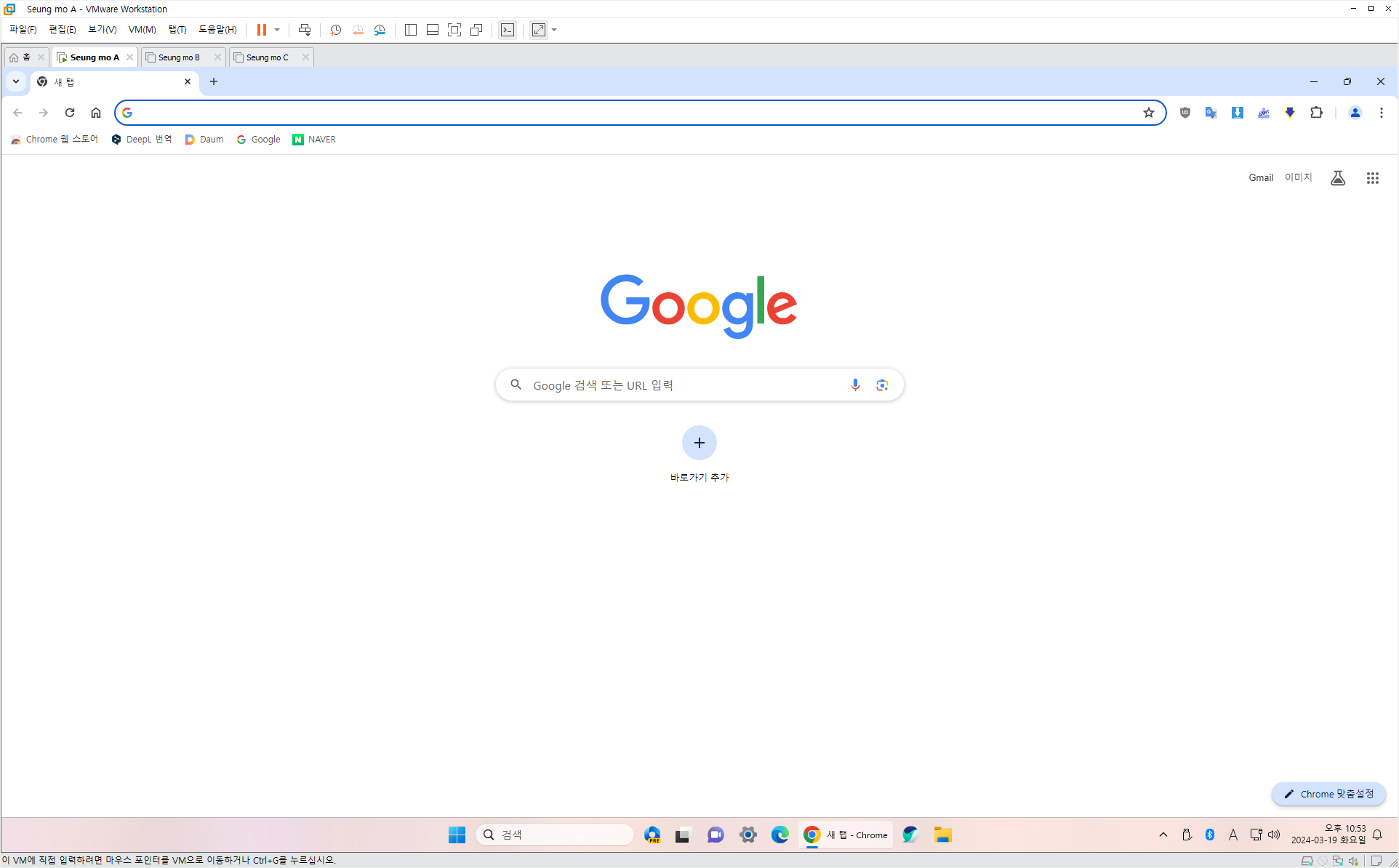Open the VM(M) menu
This screenshot has width=1399, height=868.
pyautogui.click(x=142, y=30)
